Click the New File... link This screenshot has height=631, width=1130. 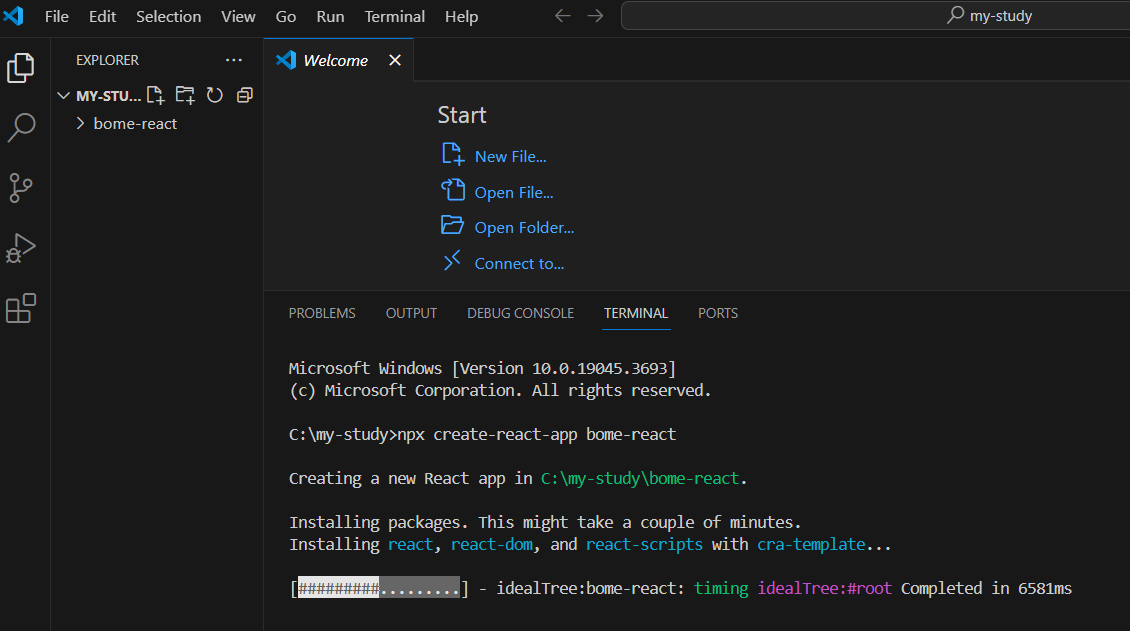pyautogui.click(x=510, y=156)
